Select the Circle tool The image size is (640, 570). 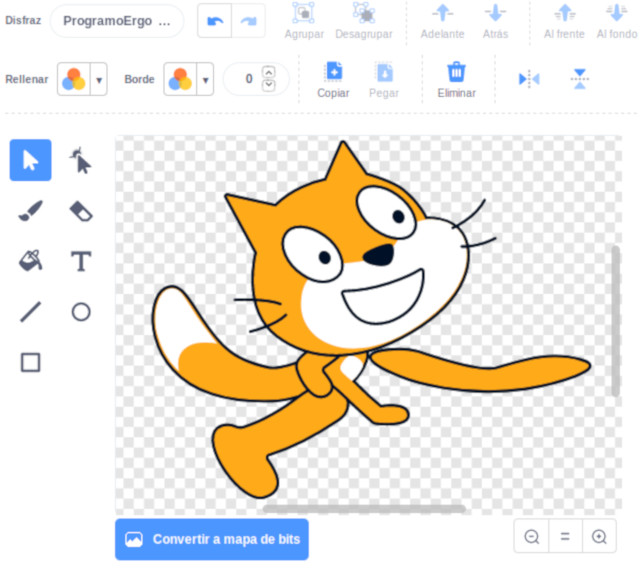[x=81, y=312]
